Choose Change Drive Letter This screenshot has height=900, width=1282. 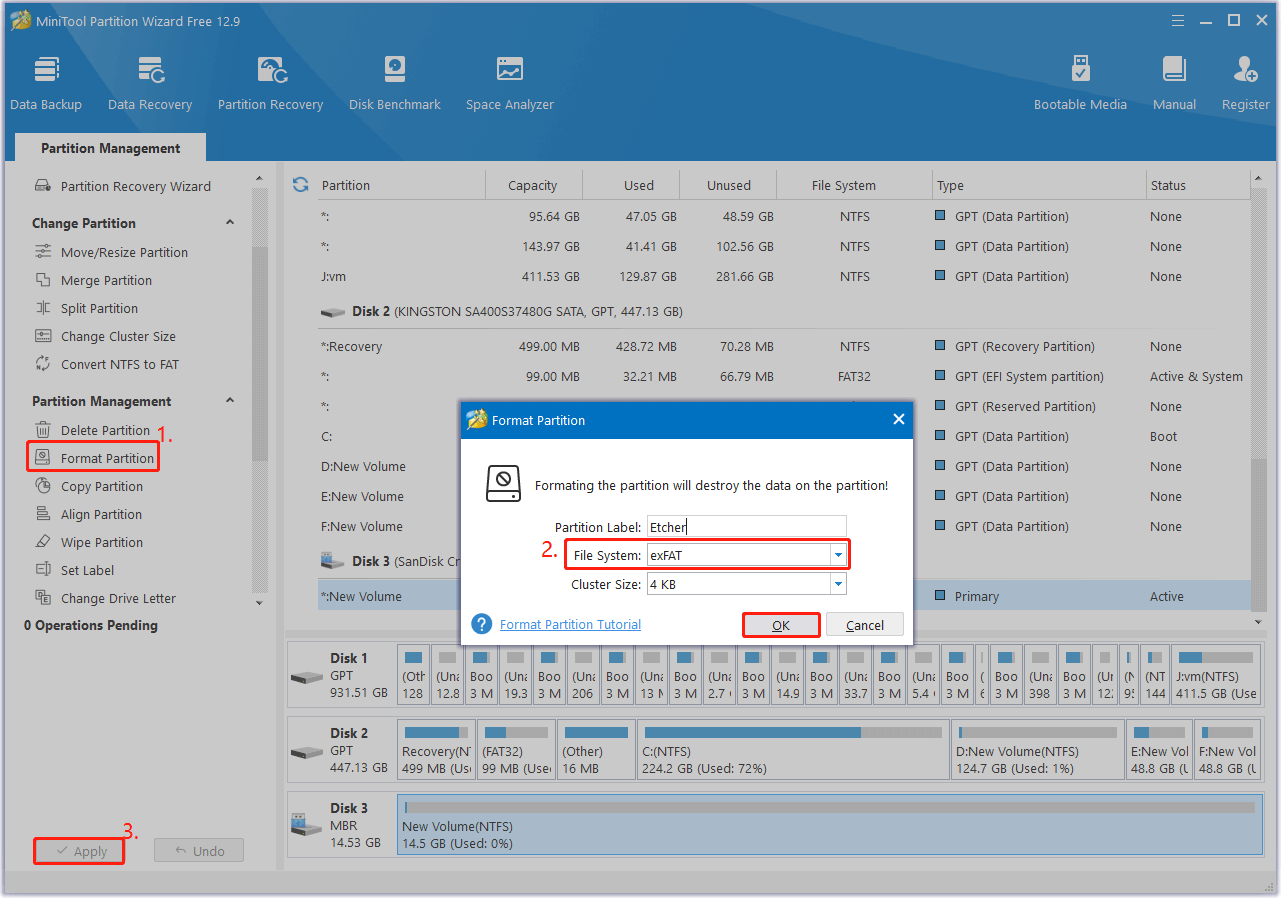point(106,598)
